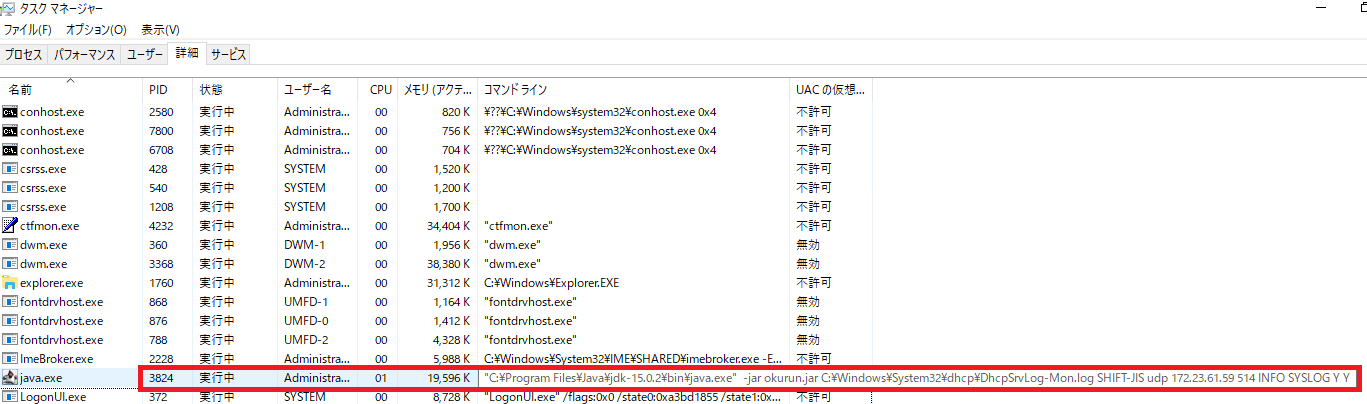Image resolution: width=1367 pixels, height=404 pixels.
Task: Click the explorer.exe folder icon
Action: coord(10,283)
